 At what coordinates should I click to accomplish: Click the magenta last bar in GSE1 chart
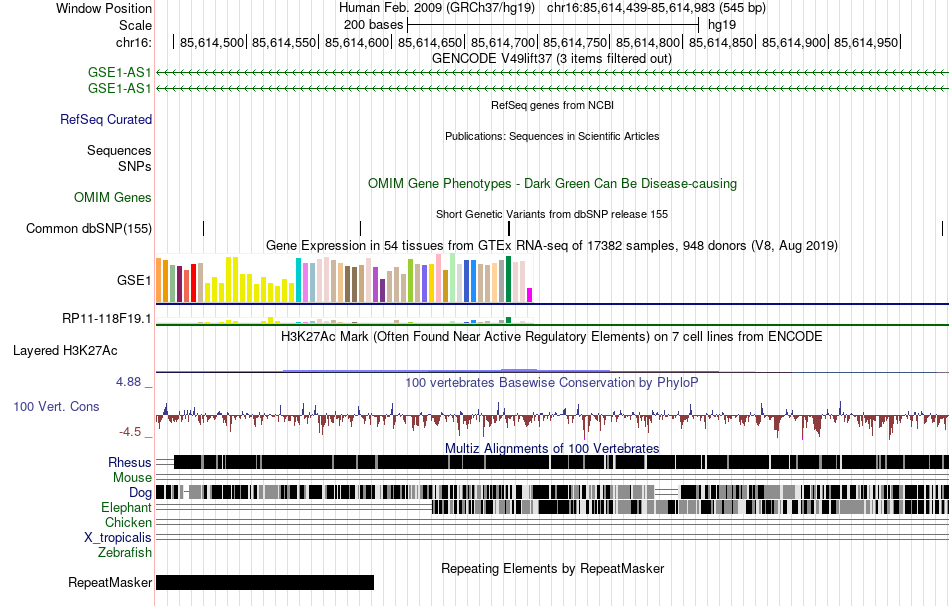(530, 295)
